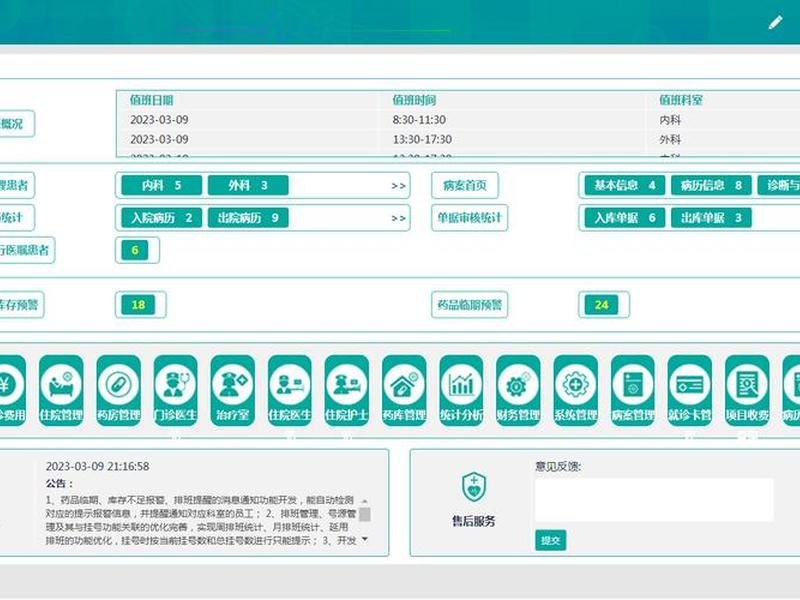800x600 pixels.
Task: Open 住院医生 inpatient doctor module
Action: point(290,390)
